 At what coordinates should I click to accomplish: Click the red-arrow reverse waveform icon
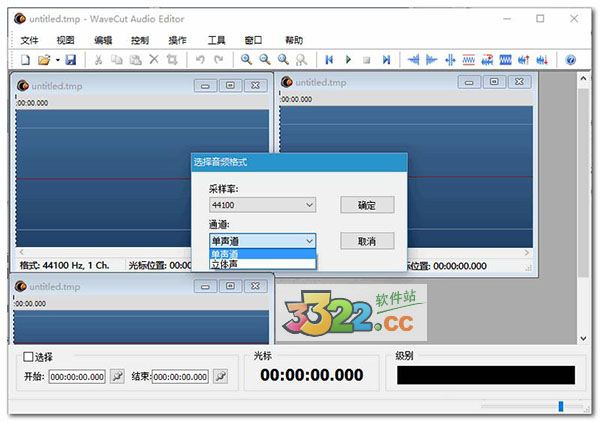487,60
